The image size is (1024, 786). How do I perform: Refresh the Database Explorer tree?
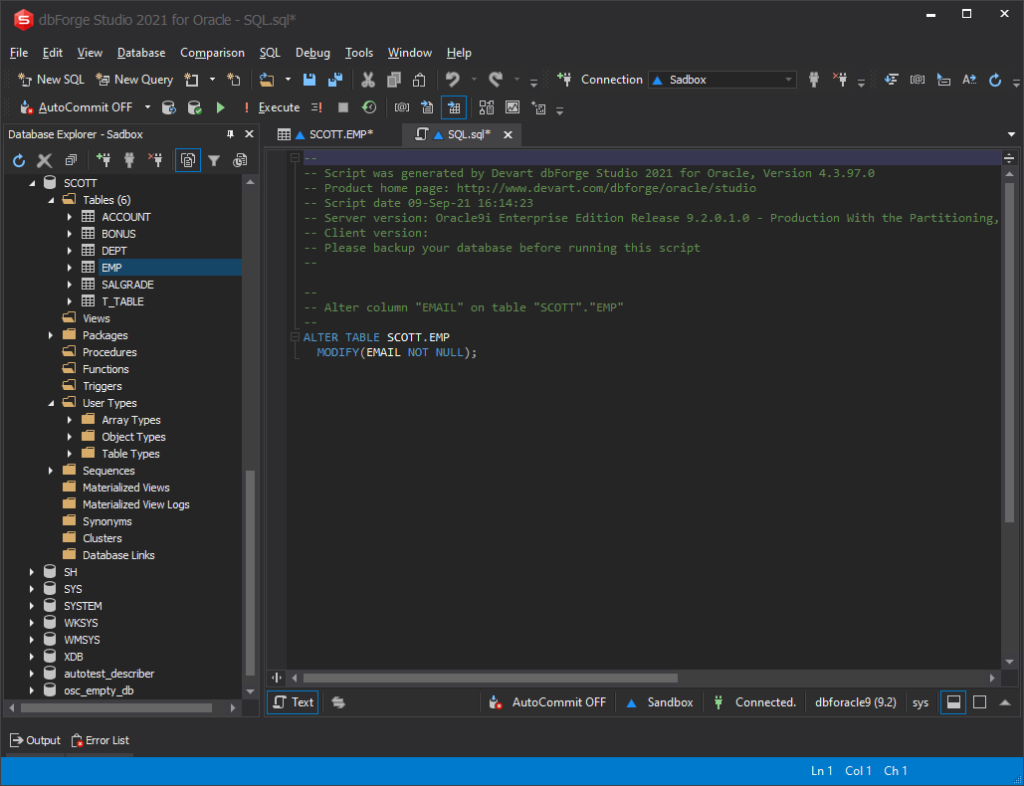[18, 160]
